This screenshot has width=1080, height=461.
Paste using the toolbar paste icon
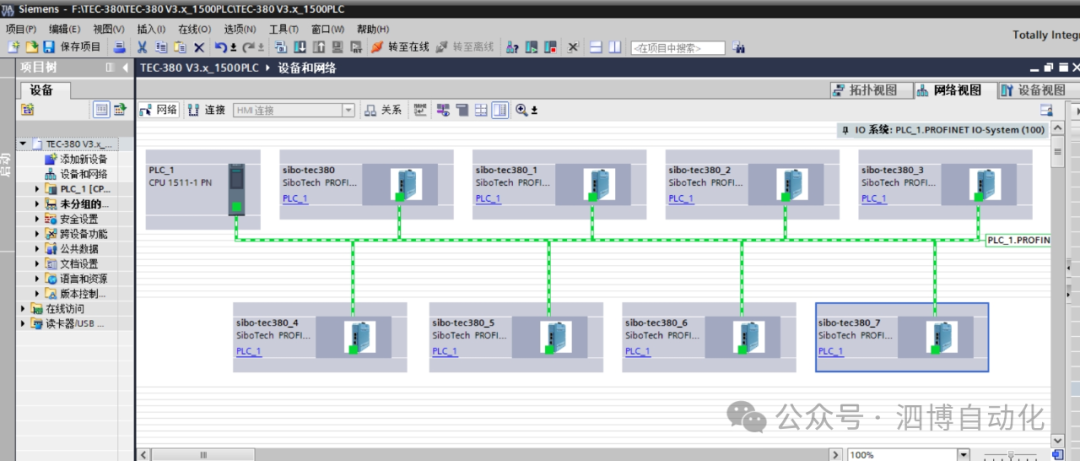[180, 48]
